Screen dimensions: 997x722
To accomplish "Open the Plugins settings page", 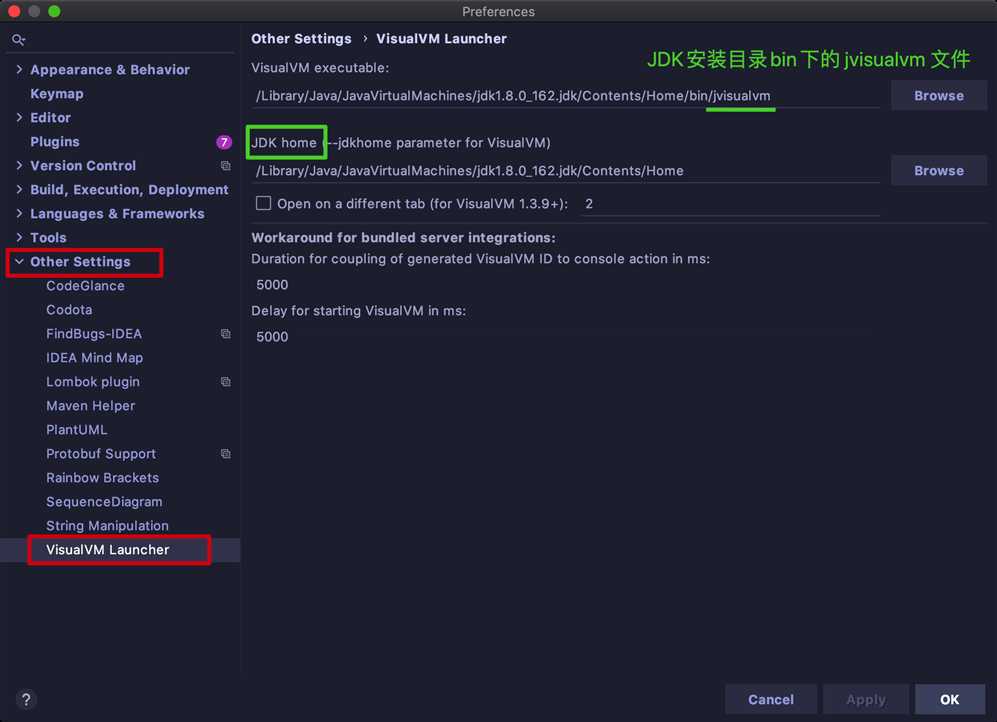I will 55,142.
